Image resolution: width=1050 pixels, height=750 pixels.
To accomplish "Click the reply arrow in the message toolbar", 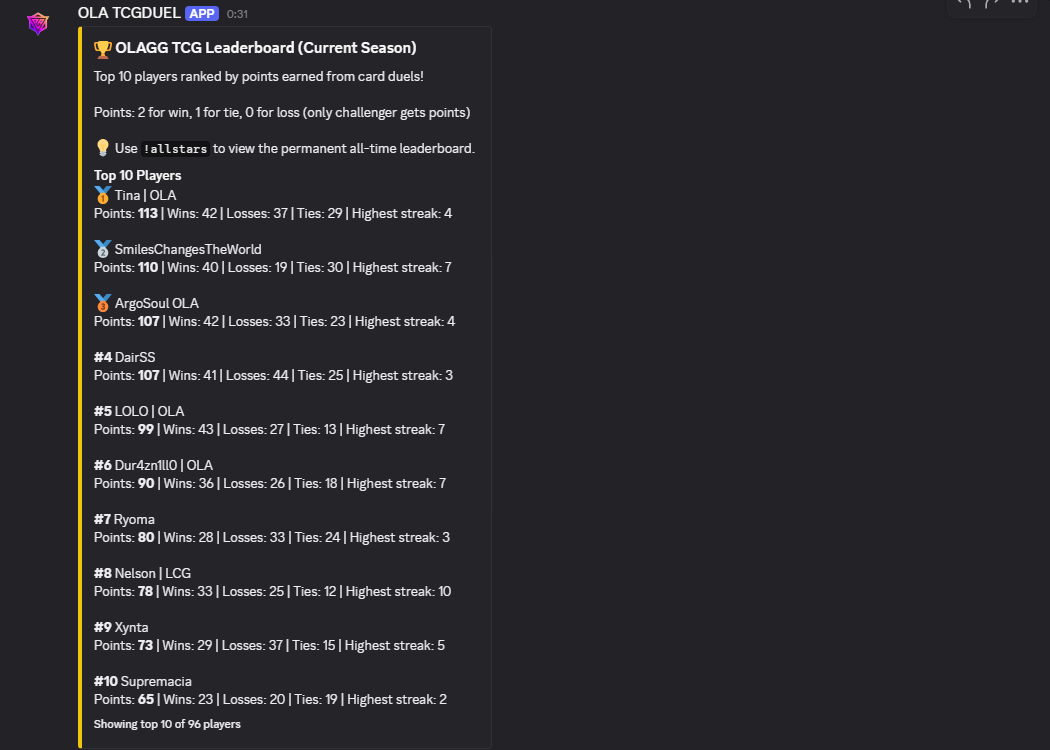I will pyautogui.click(x=965, y=3).
